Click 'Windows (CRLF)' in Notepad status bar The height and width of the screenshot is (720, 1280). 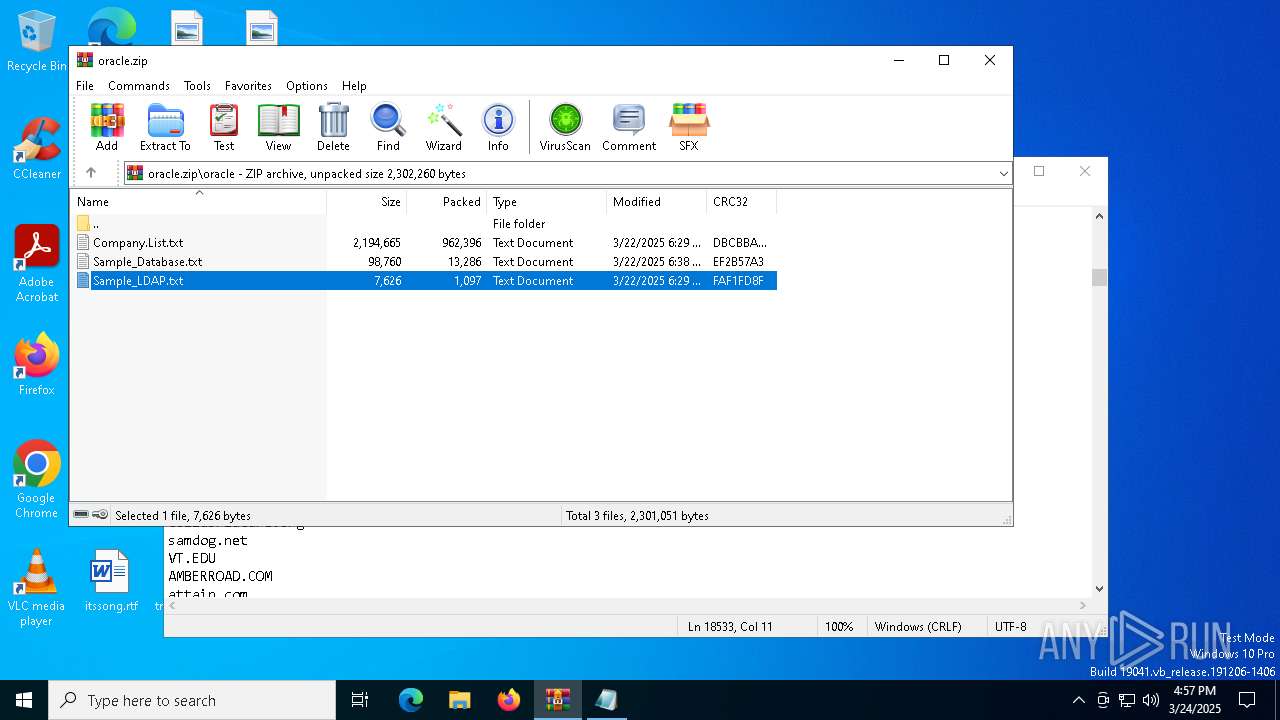tap(918, 627)
